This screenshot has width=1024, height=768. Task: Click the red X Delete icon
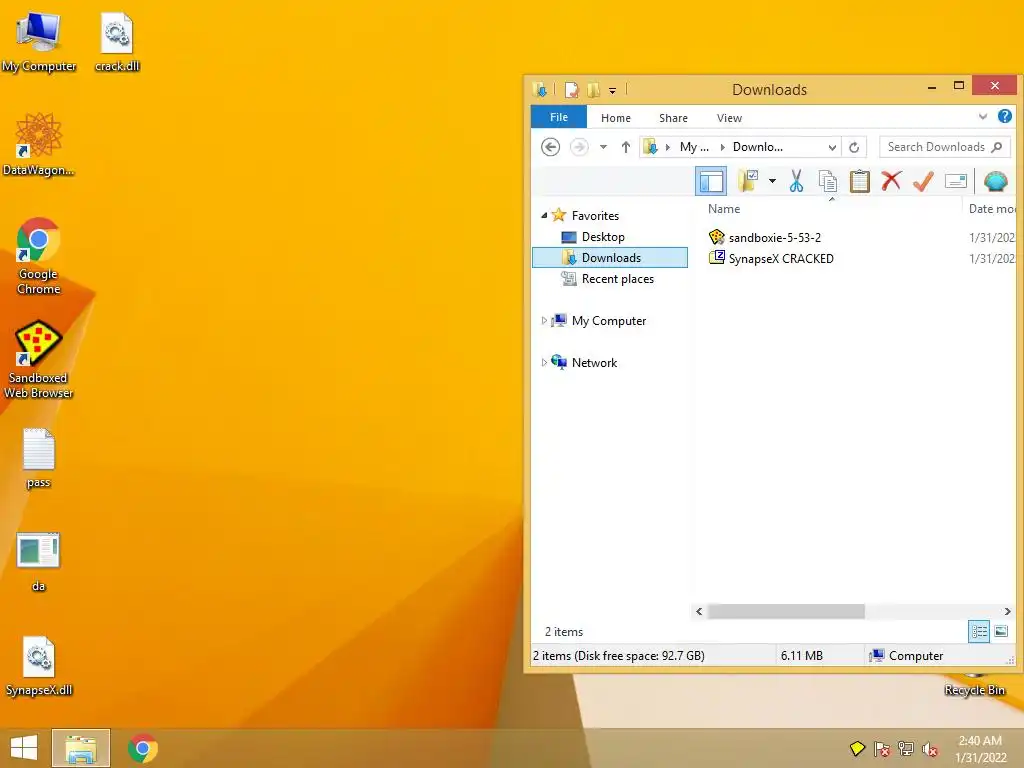[x=891, y=181]
